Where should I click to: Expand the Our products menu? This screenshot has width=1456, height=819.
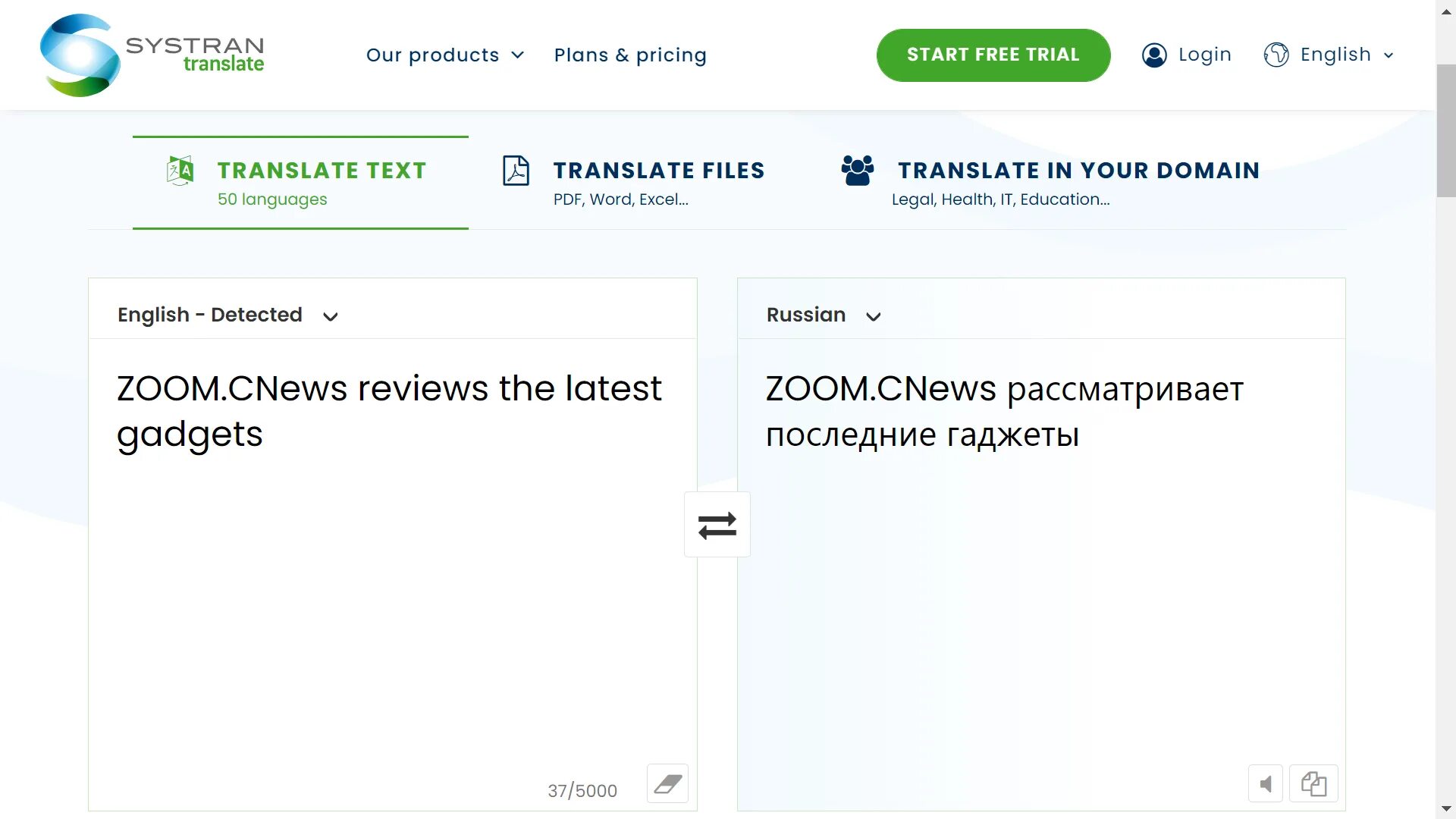point(445,55)
